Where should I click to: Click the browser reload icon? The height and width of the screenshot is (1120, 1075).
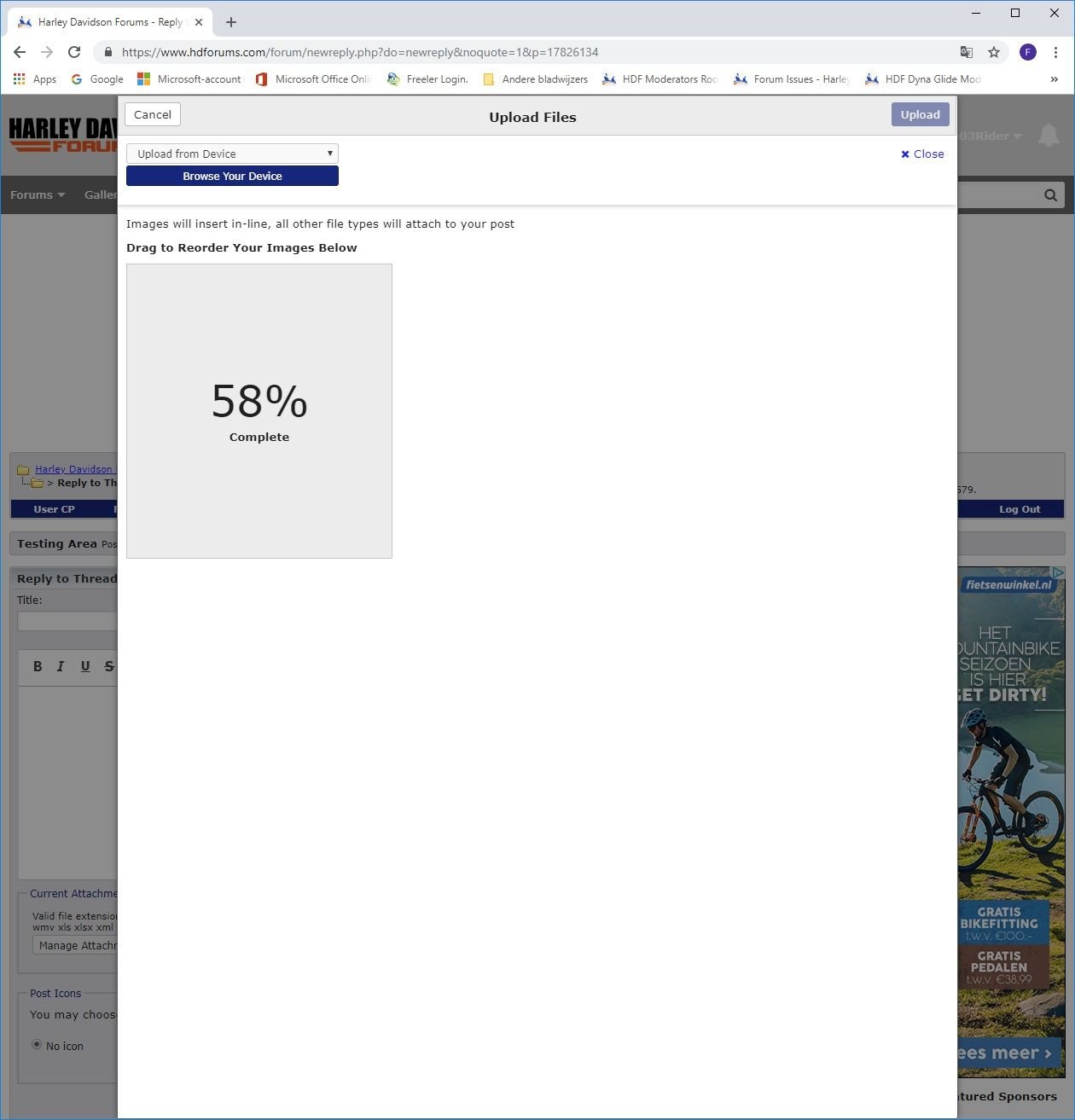(x=74, y=52)
